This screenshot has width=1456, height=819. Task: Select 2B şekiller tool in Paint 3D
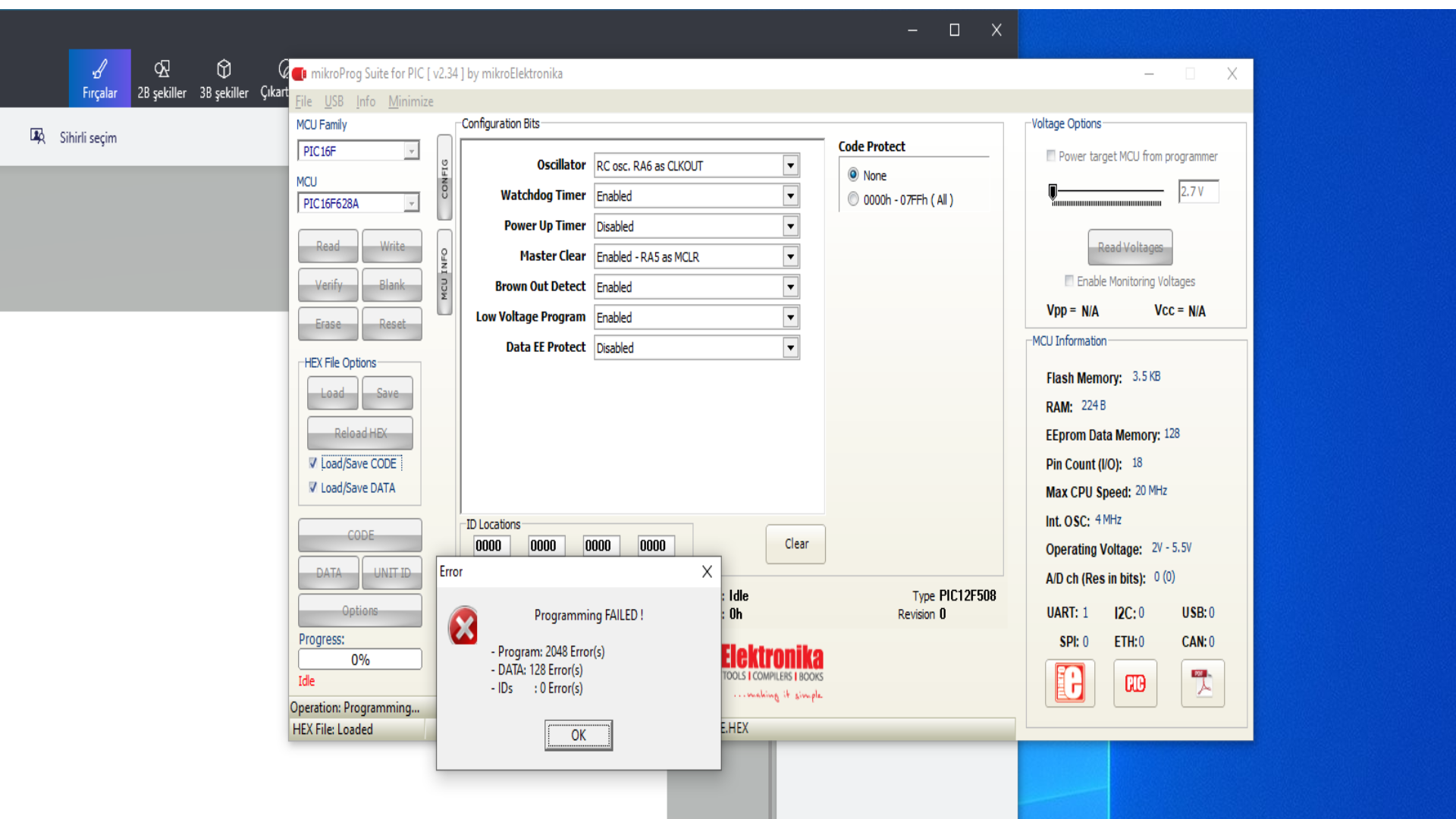point(162,79)
